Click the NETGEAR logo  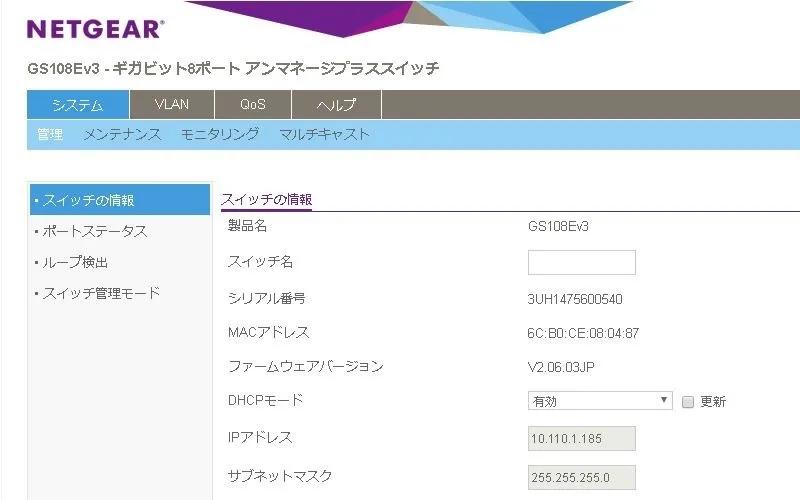(x=95, y=29)
